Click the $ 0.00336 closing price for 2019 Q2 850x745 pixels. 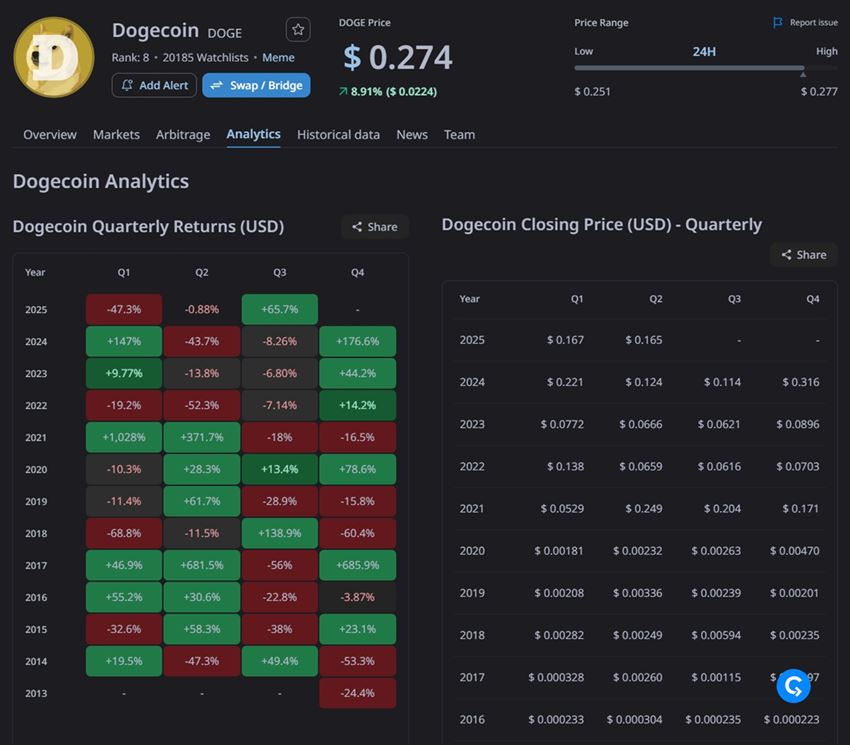pos(638,593)
